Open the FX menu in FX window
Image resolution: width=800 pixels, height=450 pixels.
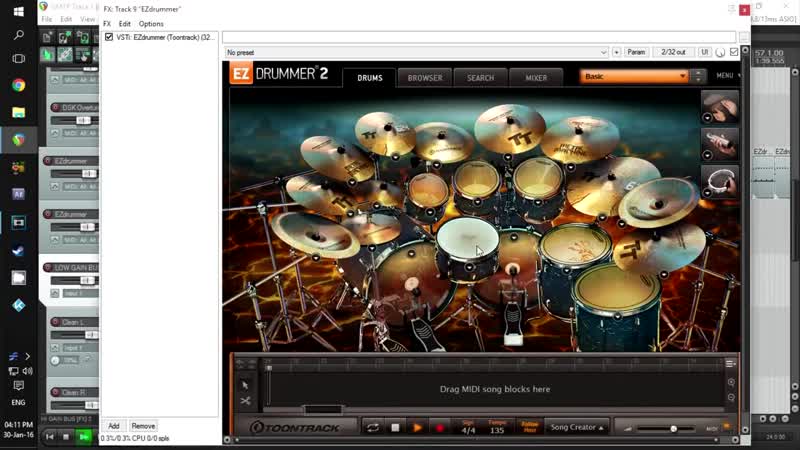[x=107, y=24]
